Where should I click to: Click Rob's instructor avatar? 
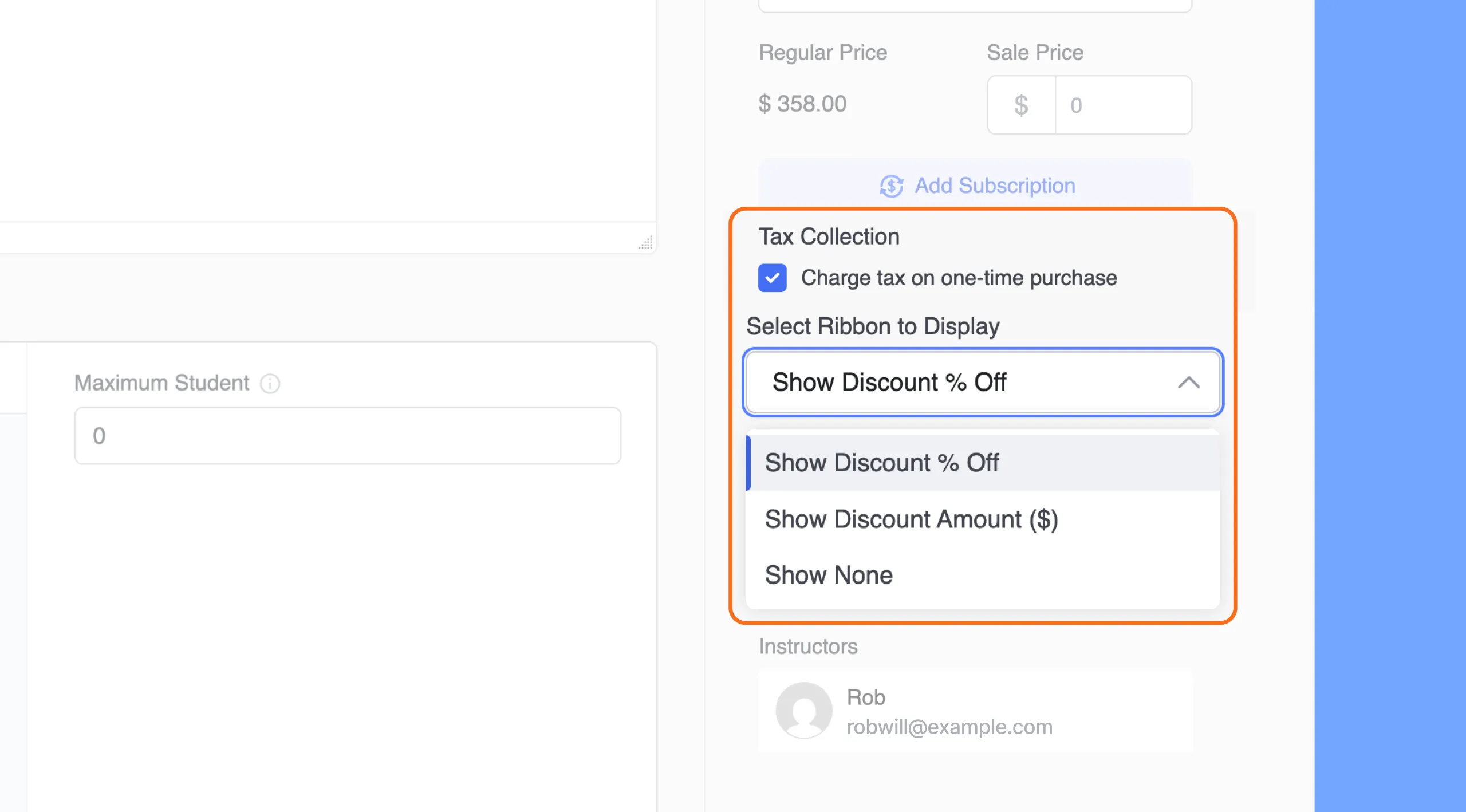pos(804,710)
